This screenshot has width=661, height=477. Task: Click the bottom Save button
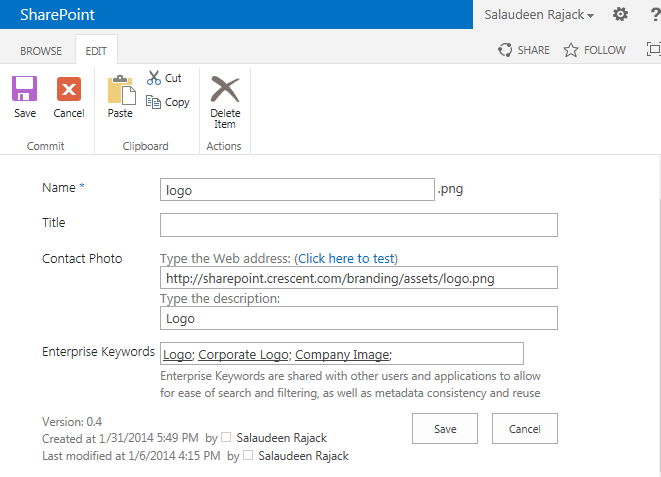click(x=445, y=429)
